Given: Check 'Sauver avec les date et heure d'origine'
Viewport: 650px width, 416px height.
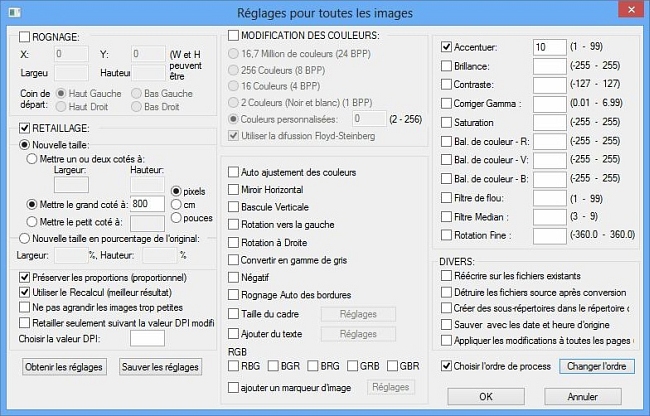Looking at the screenshot, I should (x=446, y=324).
